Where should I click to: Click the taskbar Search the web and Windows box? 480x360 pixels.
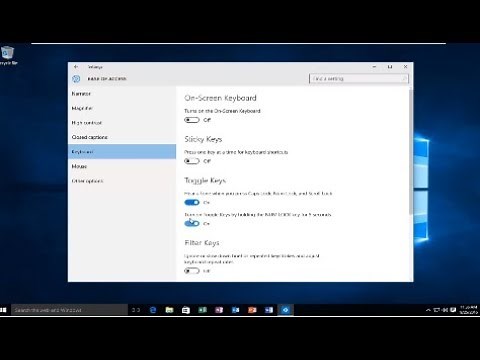coord(69,310)
